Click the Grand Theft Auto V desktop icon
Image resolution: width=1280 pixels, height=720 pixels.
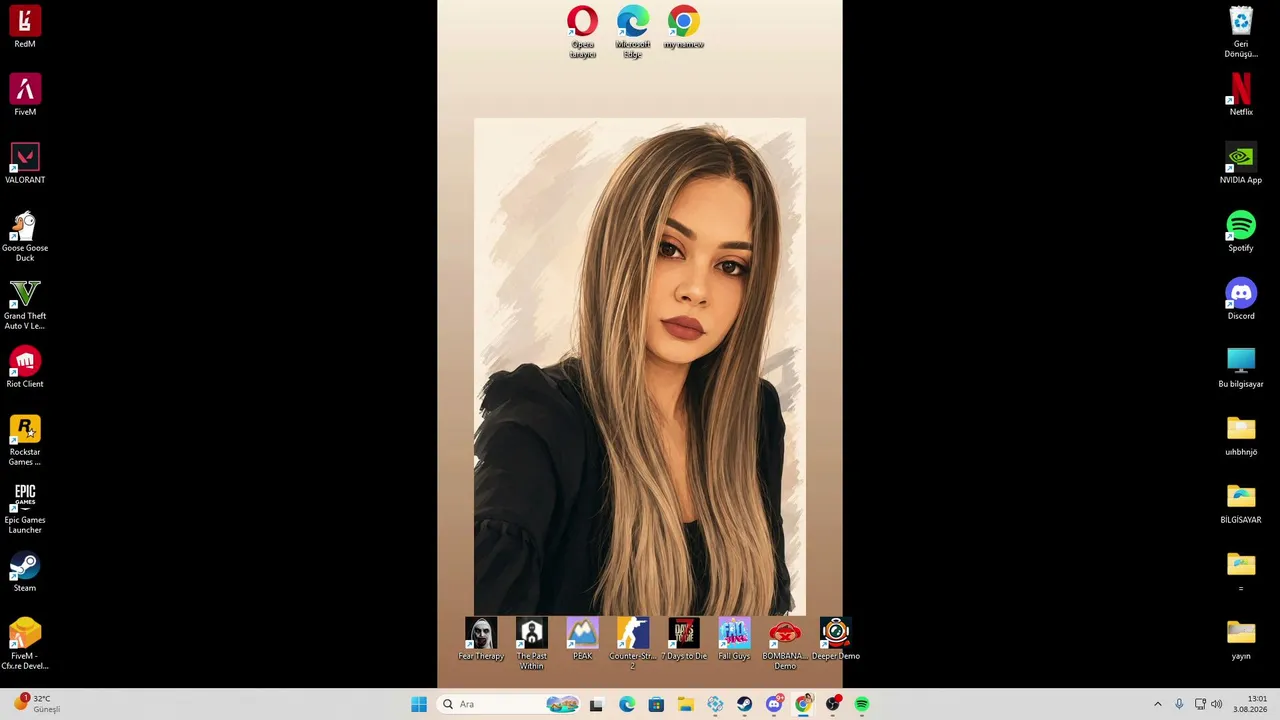[x=25, y=304]
